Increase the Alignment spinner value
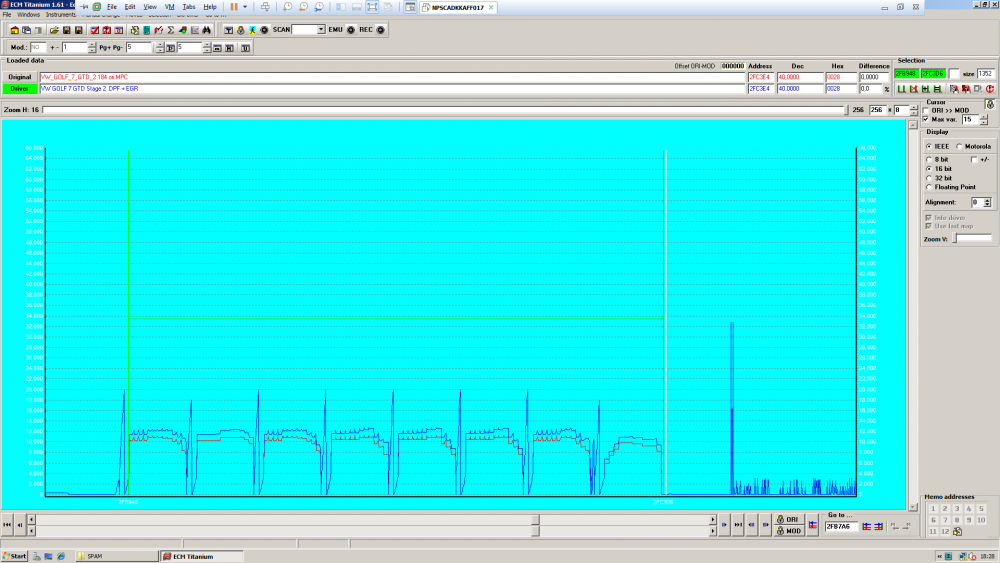The height and width of the screenshot is (563, 1000). pos(987,199)
